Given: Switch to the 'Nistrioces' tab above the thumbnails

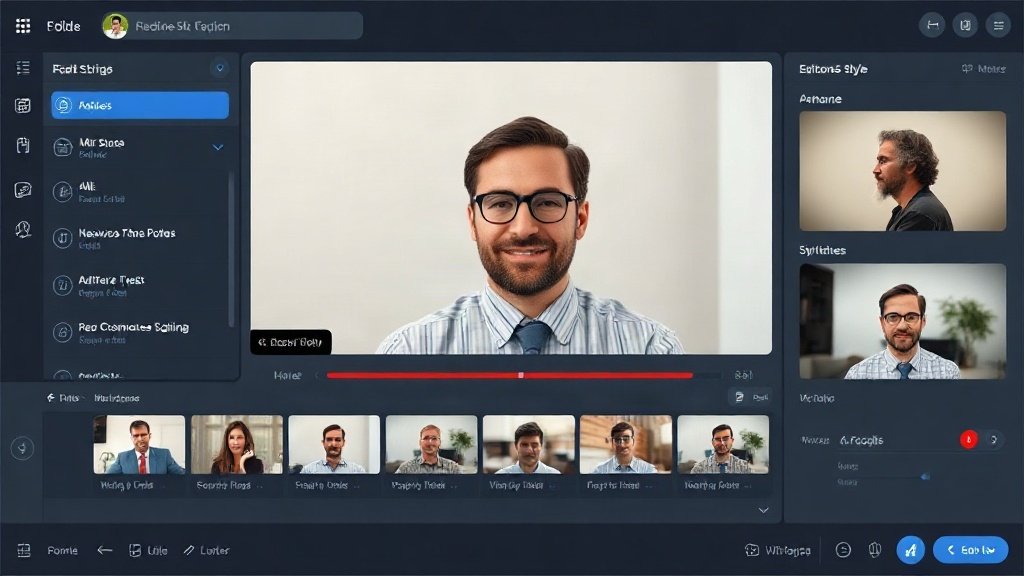Looking at the screenshot, I should point(116,398).
